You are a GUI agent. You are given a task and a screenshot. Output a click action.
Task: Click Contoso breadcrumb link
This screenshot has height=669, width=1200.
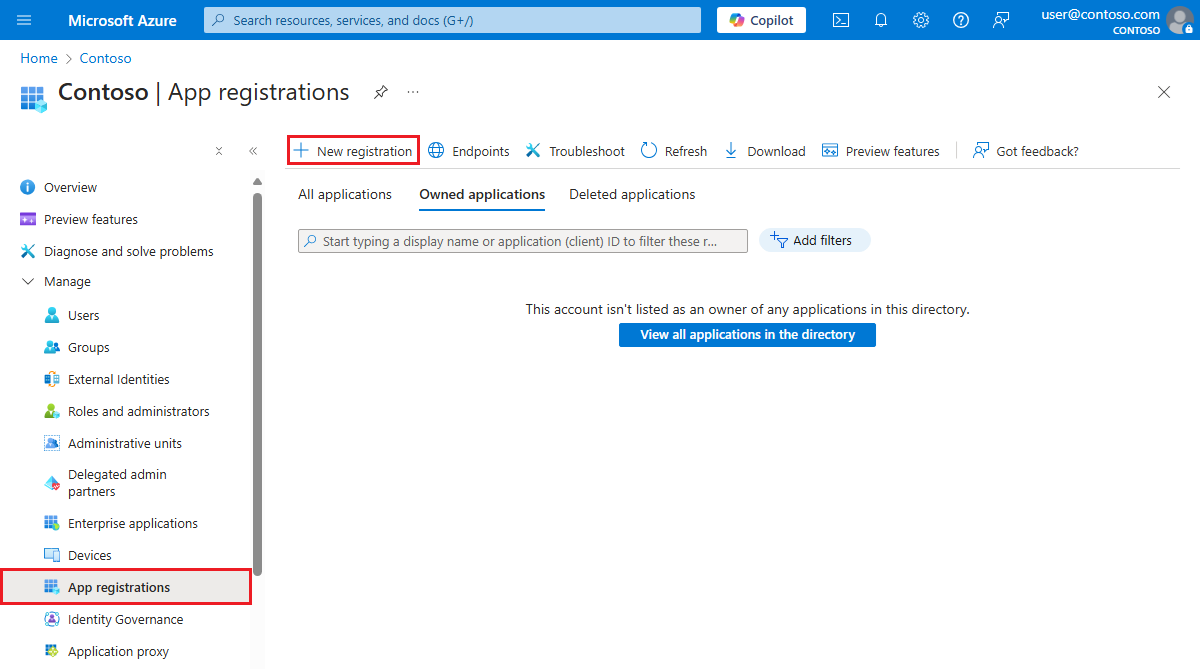pos(106,58)
